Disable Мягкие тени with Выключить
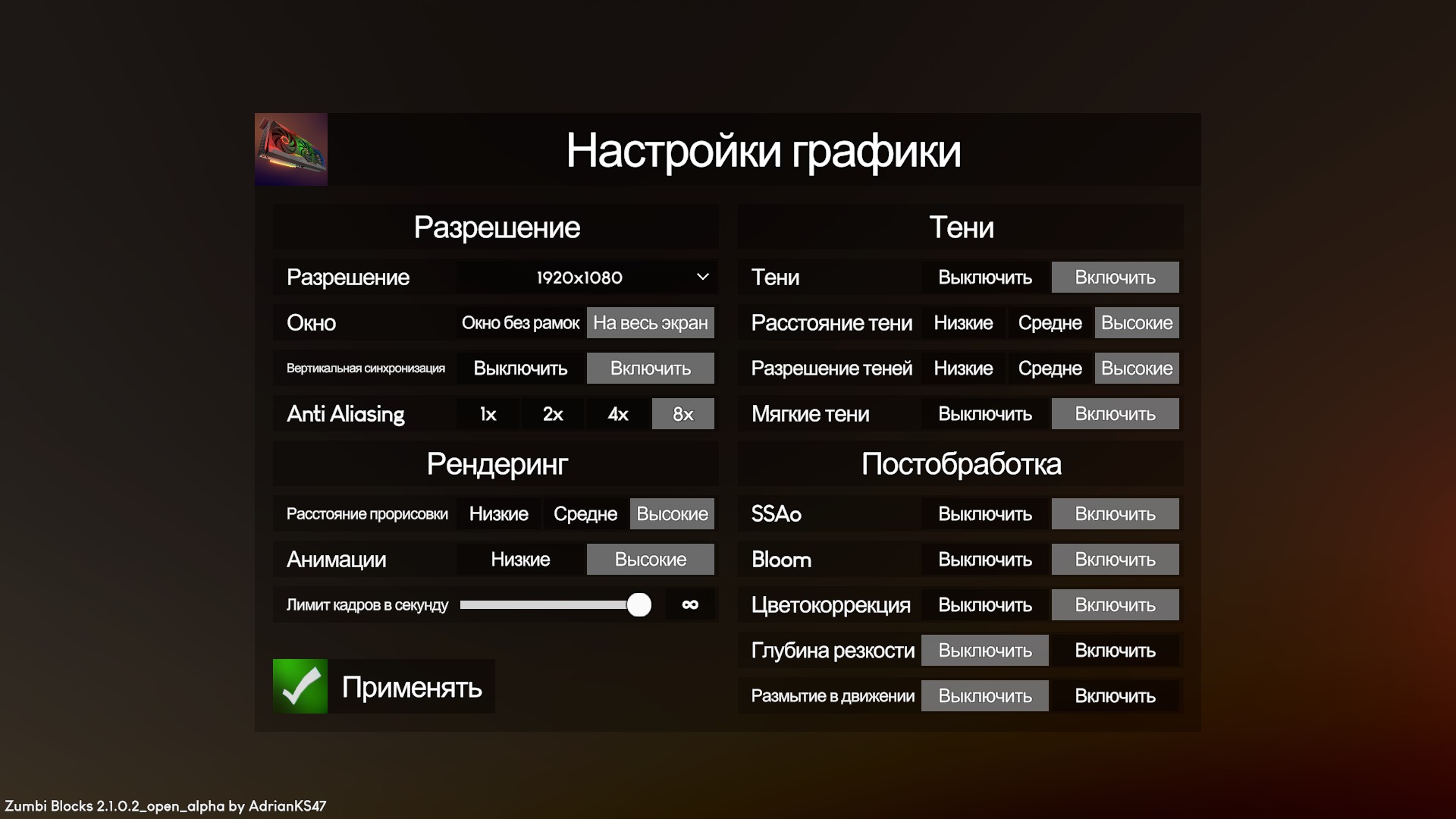Viewport: 1456px width, 819px height. [x=985, y=414]
